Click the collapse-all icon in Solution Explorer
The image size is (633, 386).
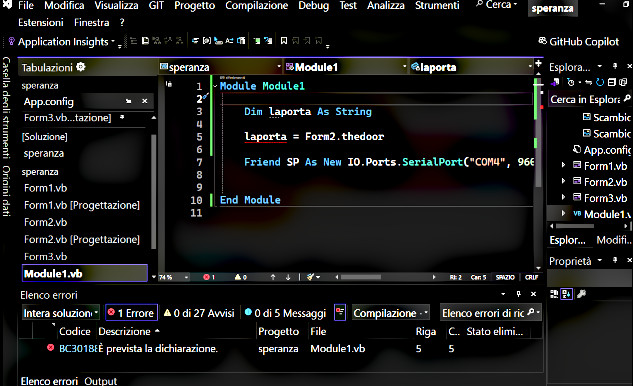tap(612, 82)
